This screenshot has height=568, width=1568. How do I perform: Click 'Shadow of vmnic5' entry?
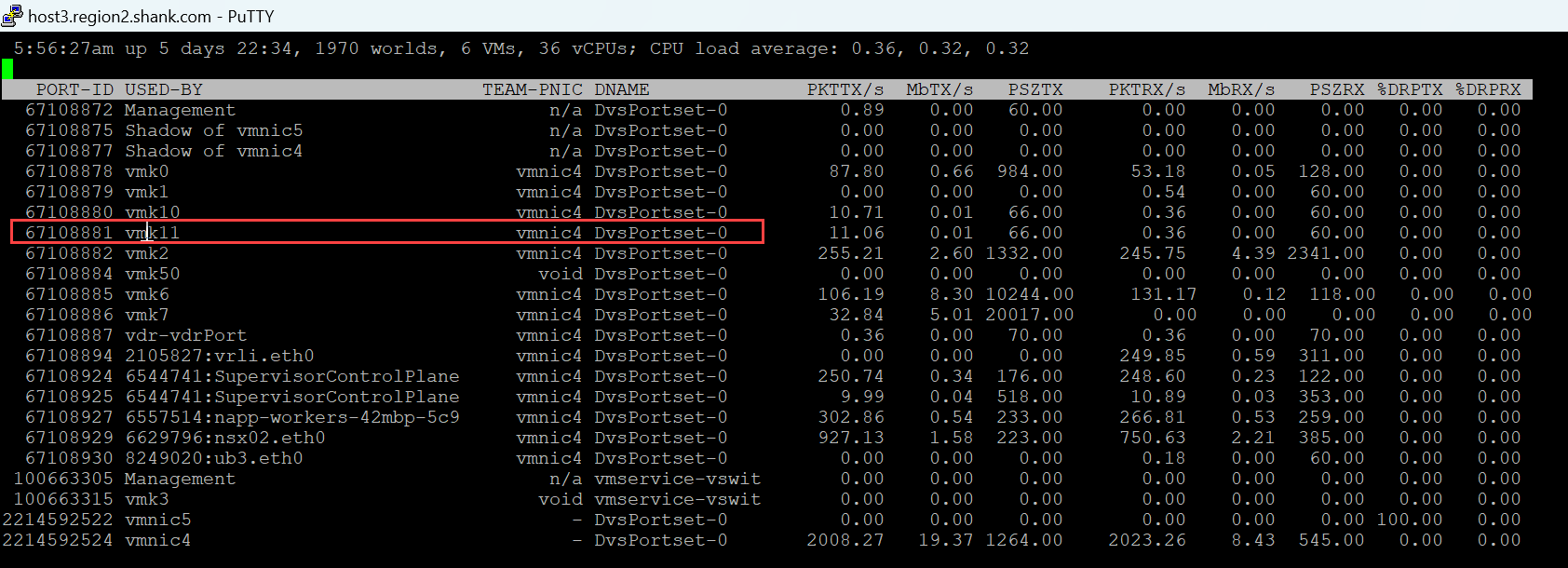(214, 130)
